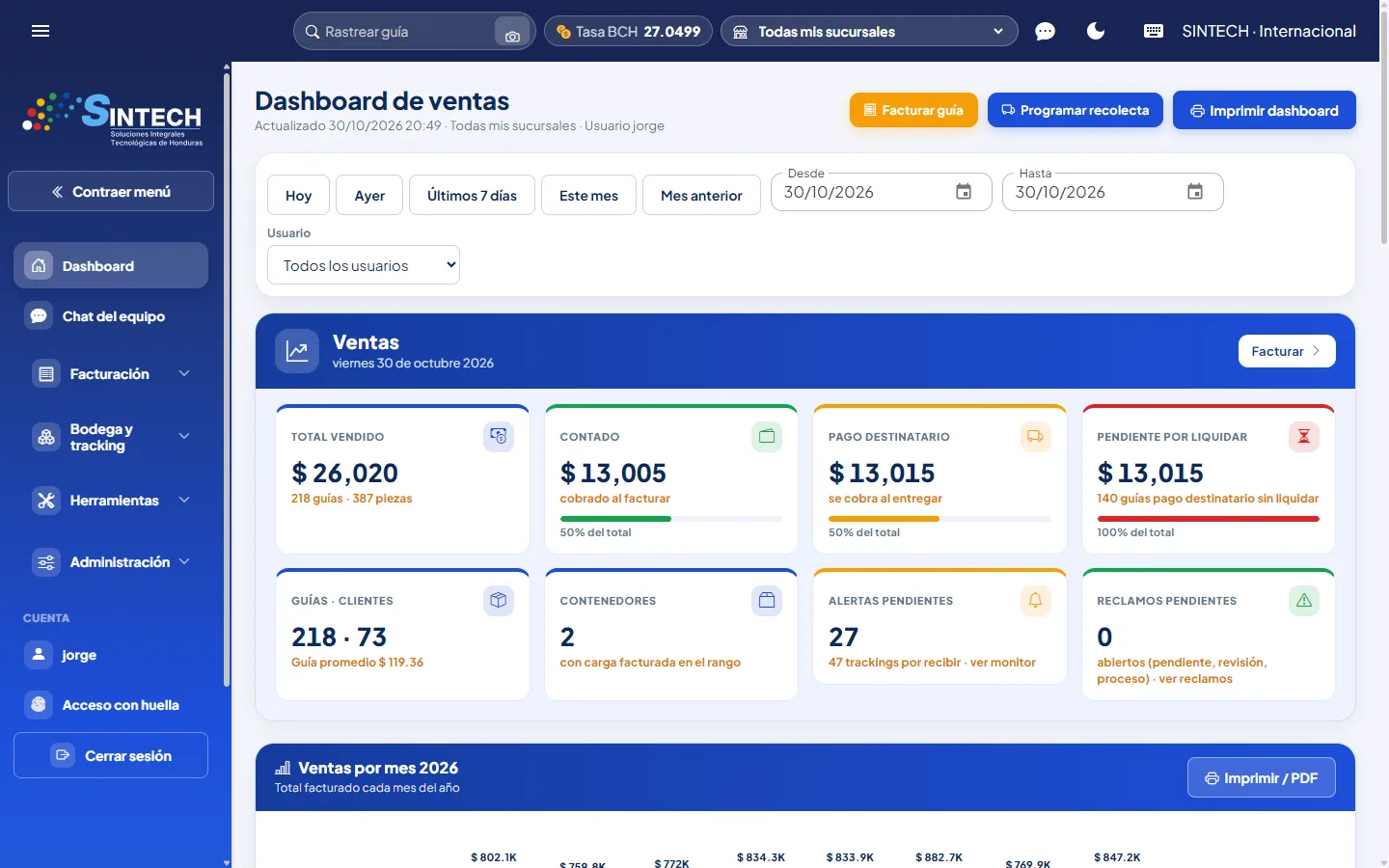Select the Hoy date filter
Viewport: 1389px width, 868px height.
(298, 195)
